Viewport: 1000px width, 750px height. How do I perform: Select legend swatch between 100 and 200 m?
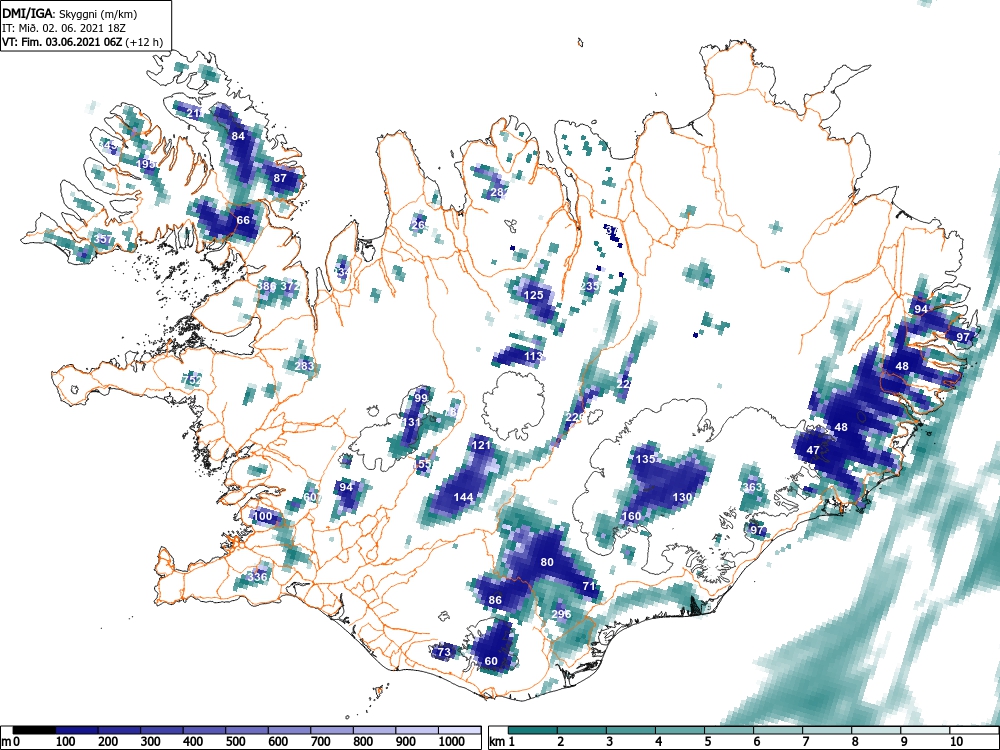coord(77,730)
